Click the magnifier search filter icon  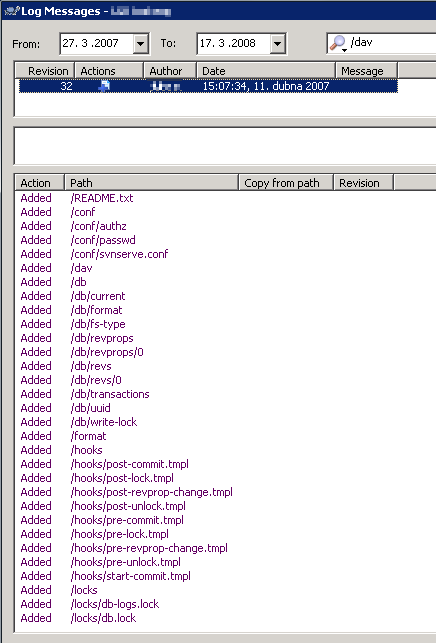point(339,43)
